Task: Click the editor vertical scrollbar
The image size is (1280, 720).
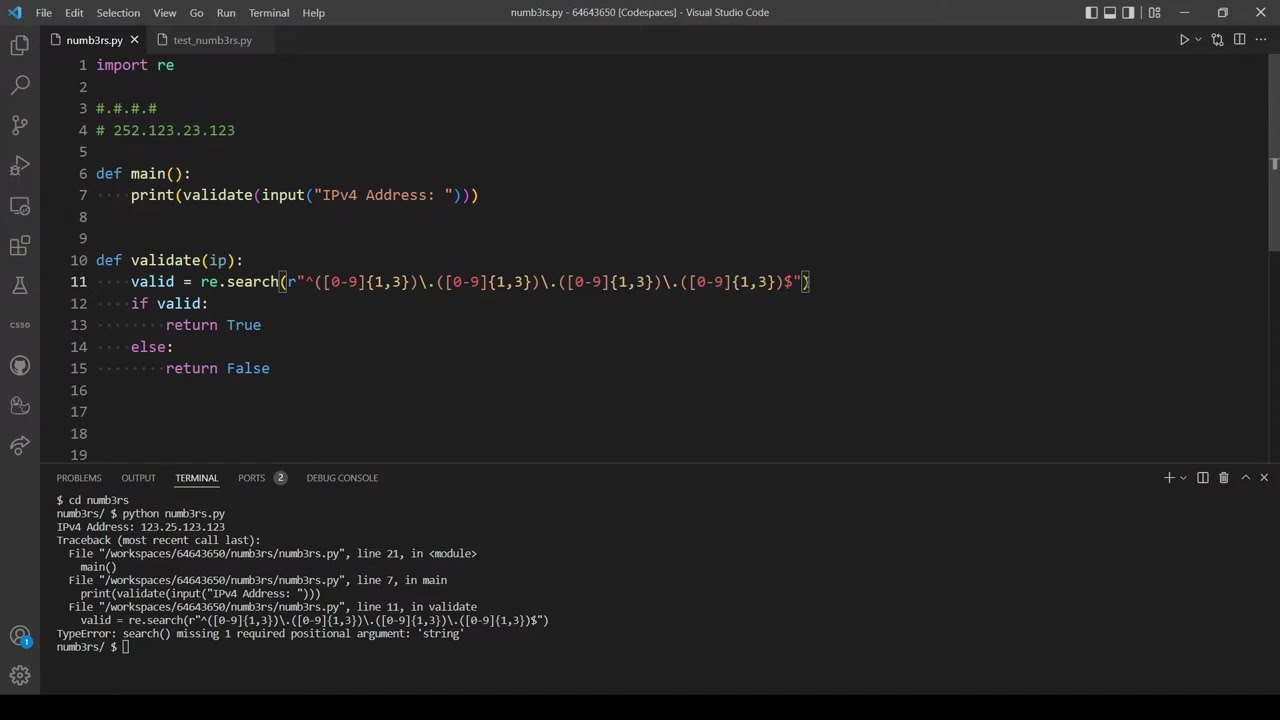Action: point(1274,152)
